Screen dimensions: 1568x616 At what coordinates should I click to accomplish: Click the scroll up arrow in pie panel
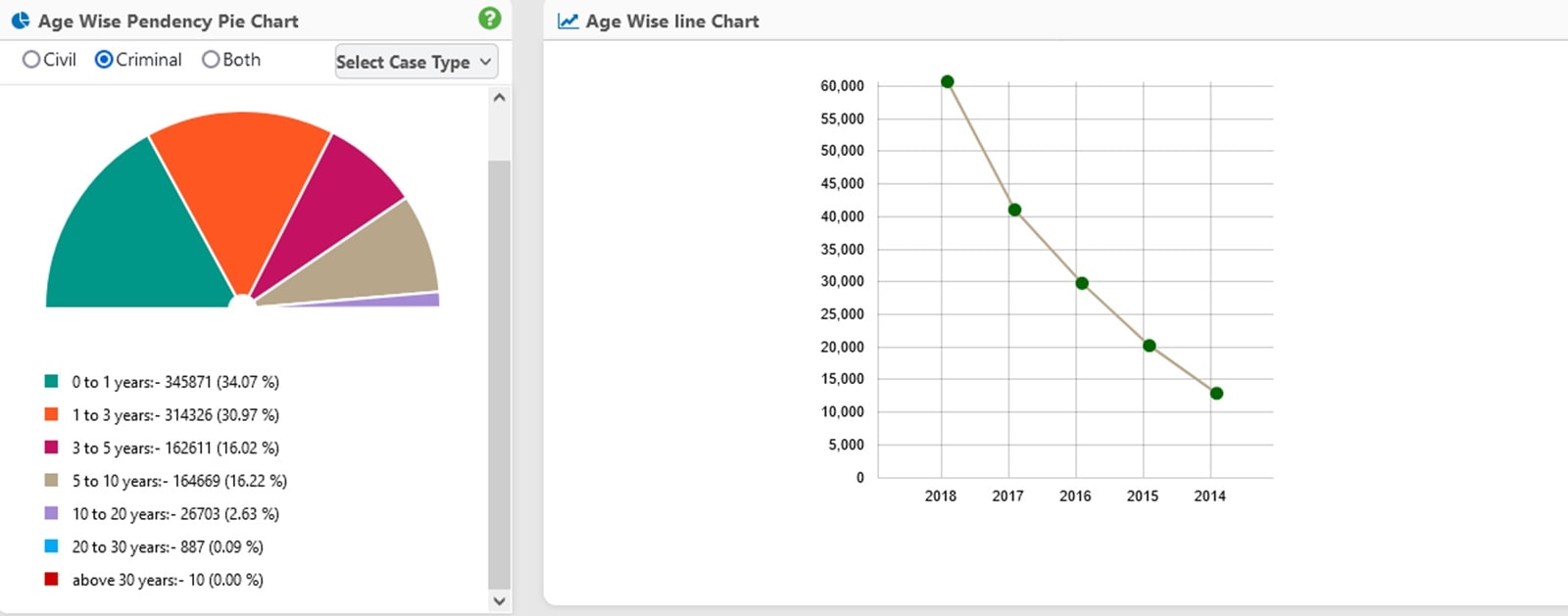(x=499, y=98)
